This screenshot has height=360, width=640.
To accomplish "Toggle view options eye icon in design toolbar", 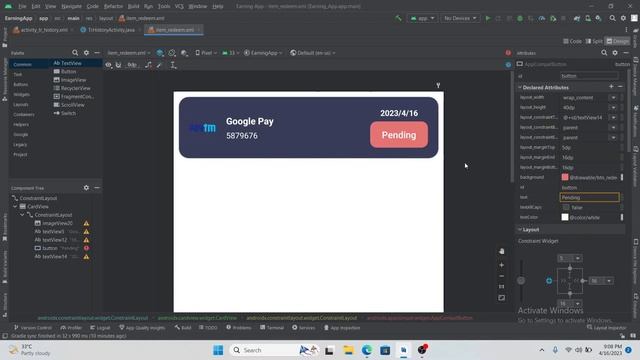I will click(108, 65).
